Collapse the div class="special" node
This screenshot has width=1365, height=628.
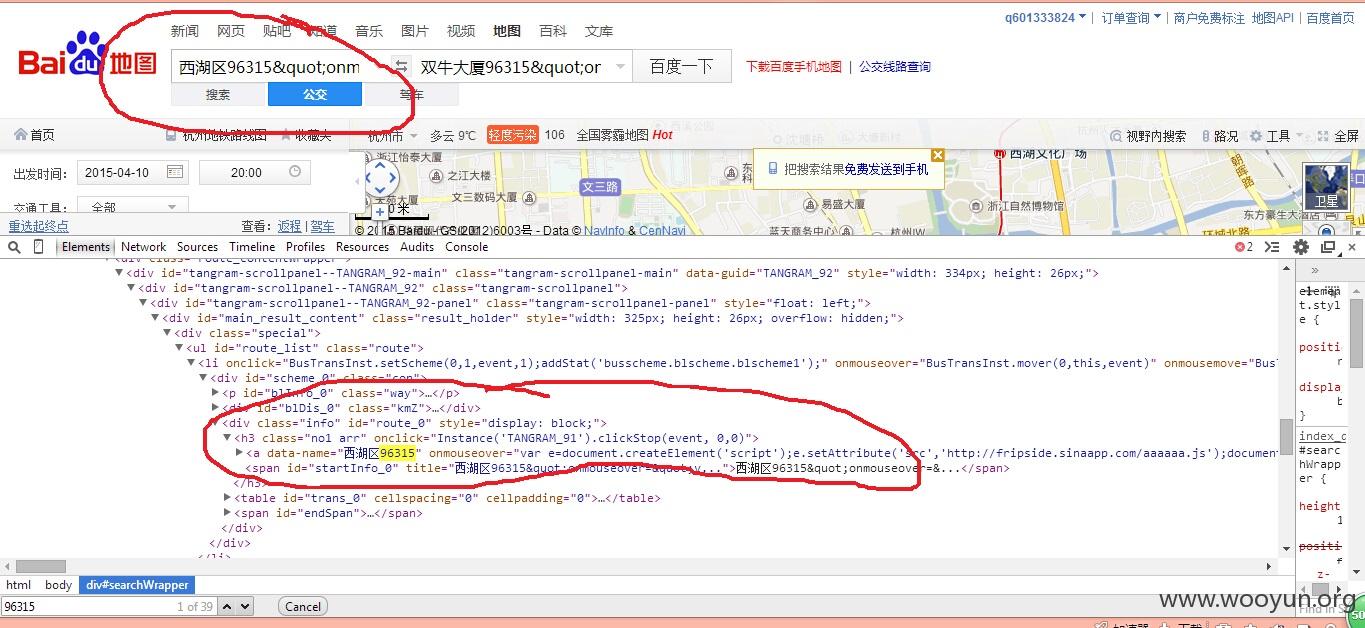pos(168,334)
